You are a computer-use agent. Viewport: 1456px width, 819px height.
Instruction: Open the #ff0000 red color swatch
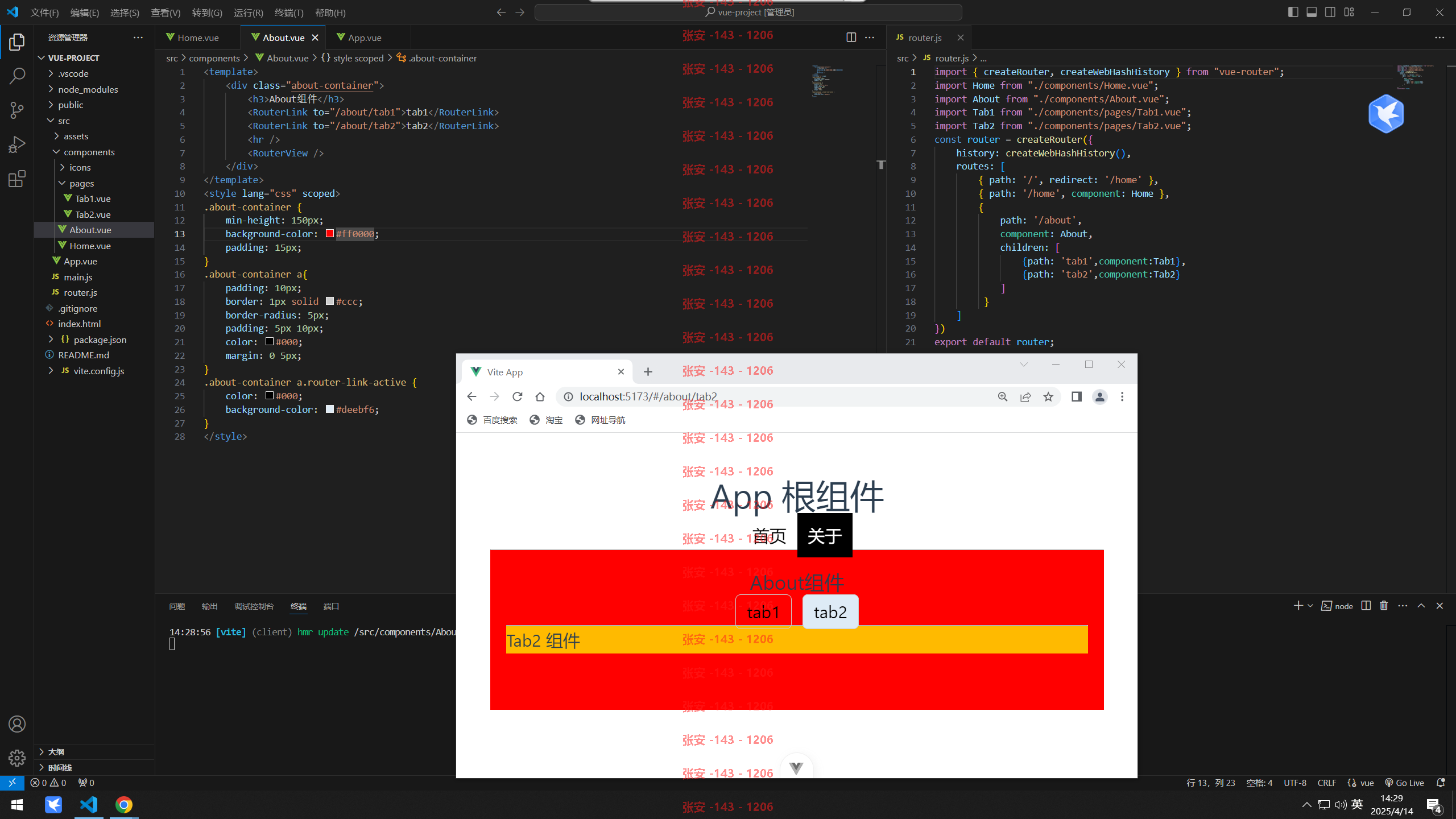point(330,234)
